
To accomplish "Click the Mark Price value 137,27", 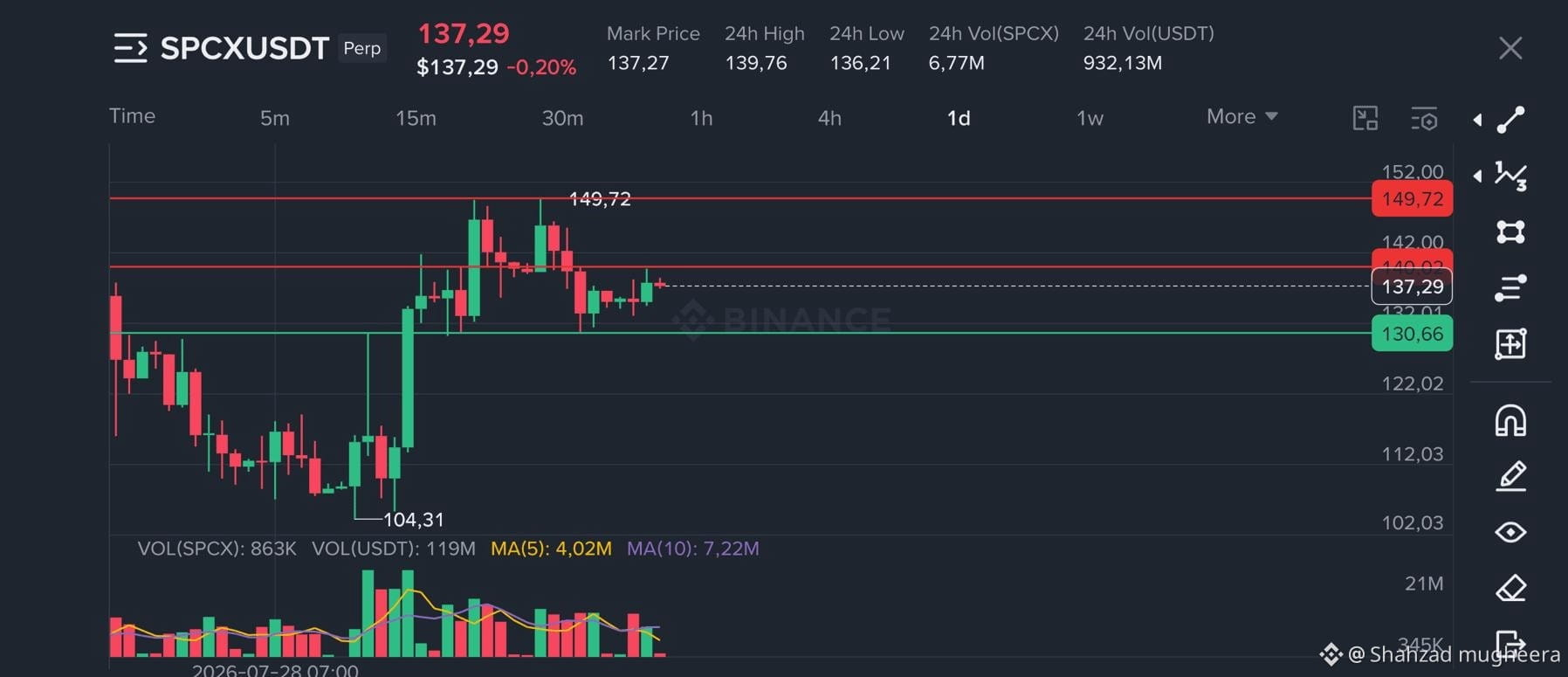I will 638,63.
